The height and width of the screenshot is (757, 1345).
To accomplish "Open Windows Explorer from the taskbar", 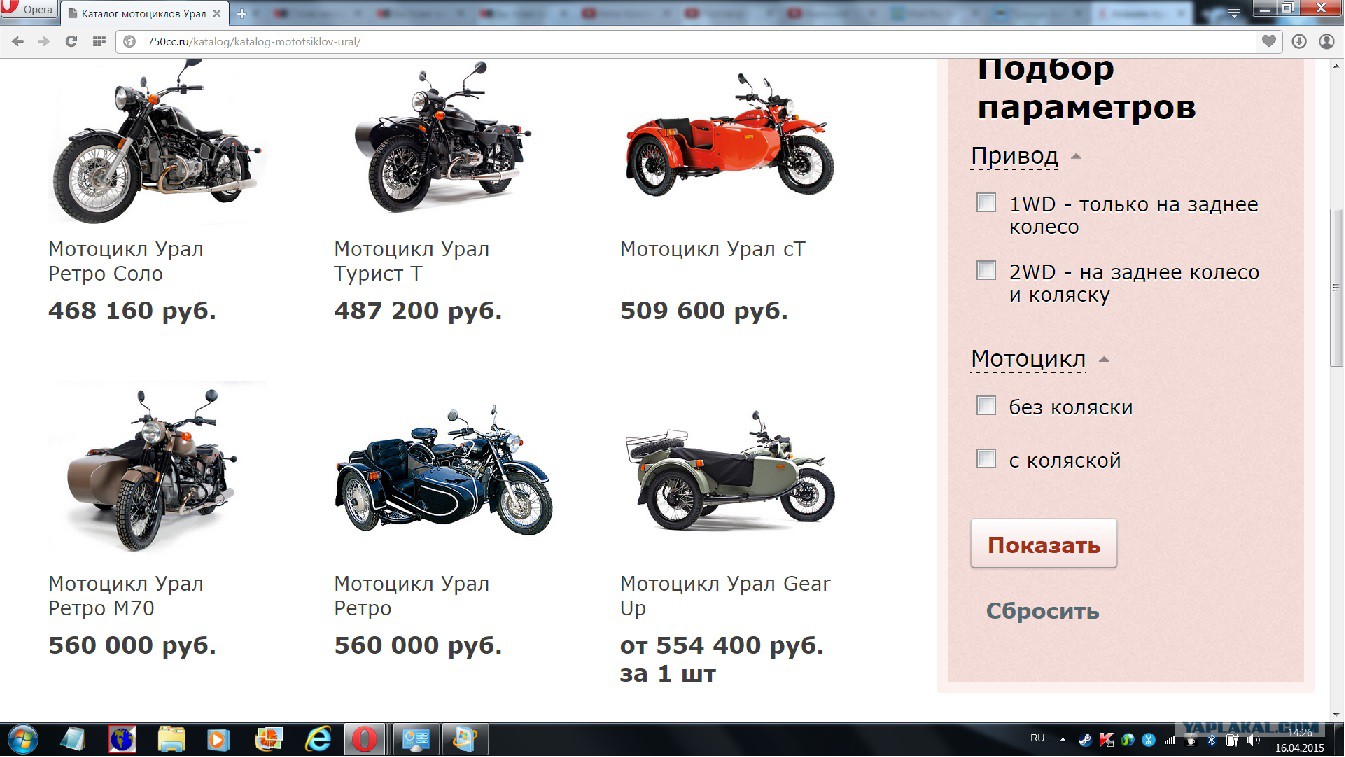I will [171, 740].
